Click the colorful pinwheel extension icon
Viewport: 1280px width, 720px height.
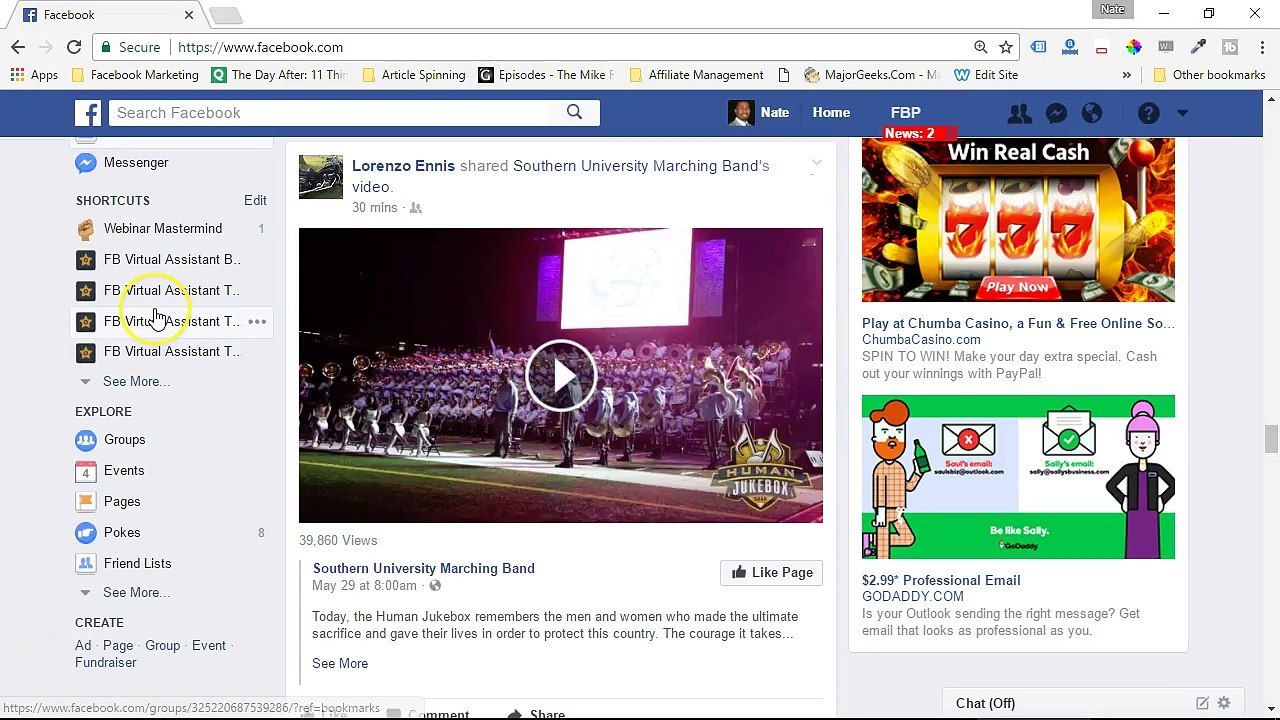1133,47
